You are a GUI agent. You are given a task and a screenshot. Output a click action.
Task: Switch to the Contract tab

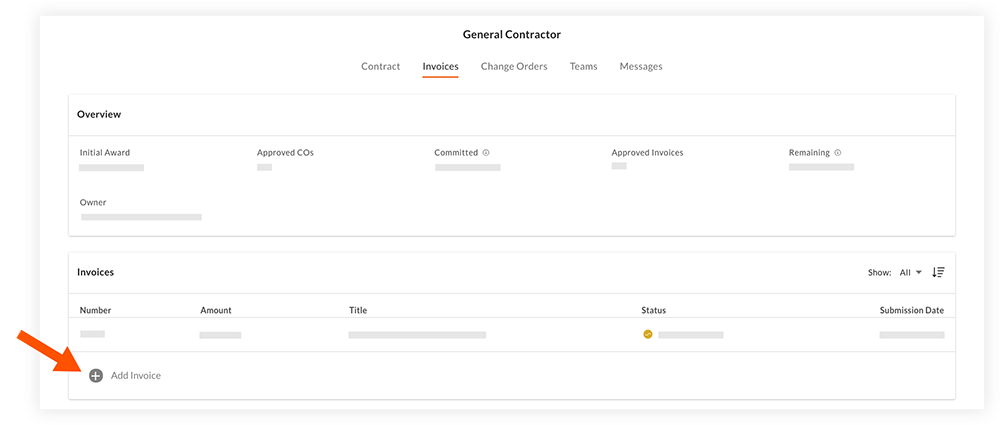pos(381,66)
